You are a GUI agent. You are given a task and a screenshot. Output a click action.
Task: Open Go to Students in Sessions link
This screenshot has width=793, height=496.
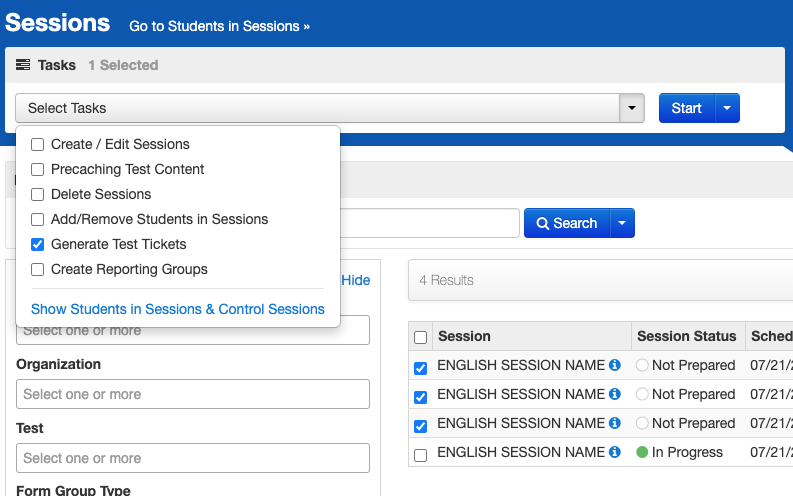tap(219, 26)
